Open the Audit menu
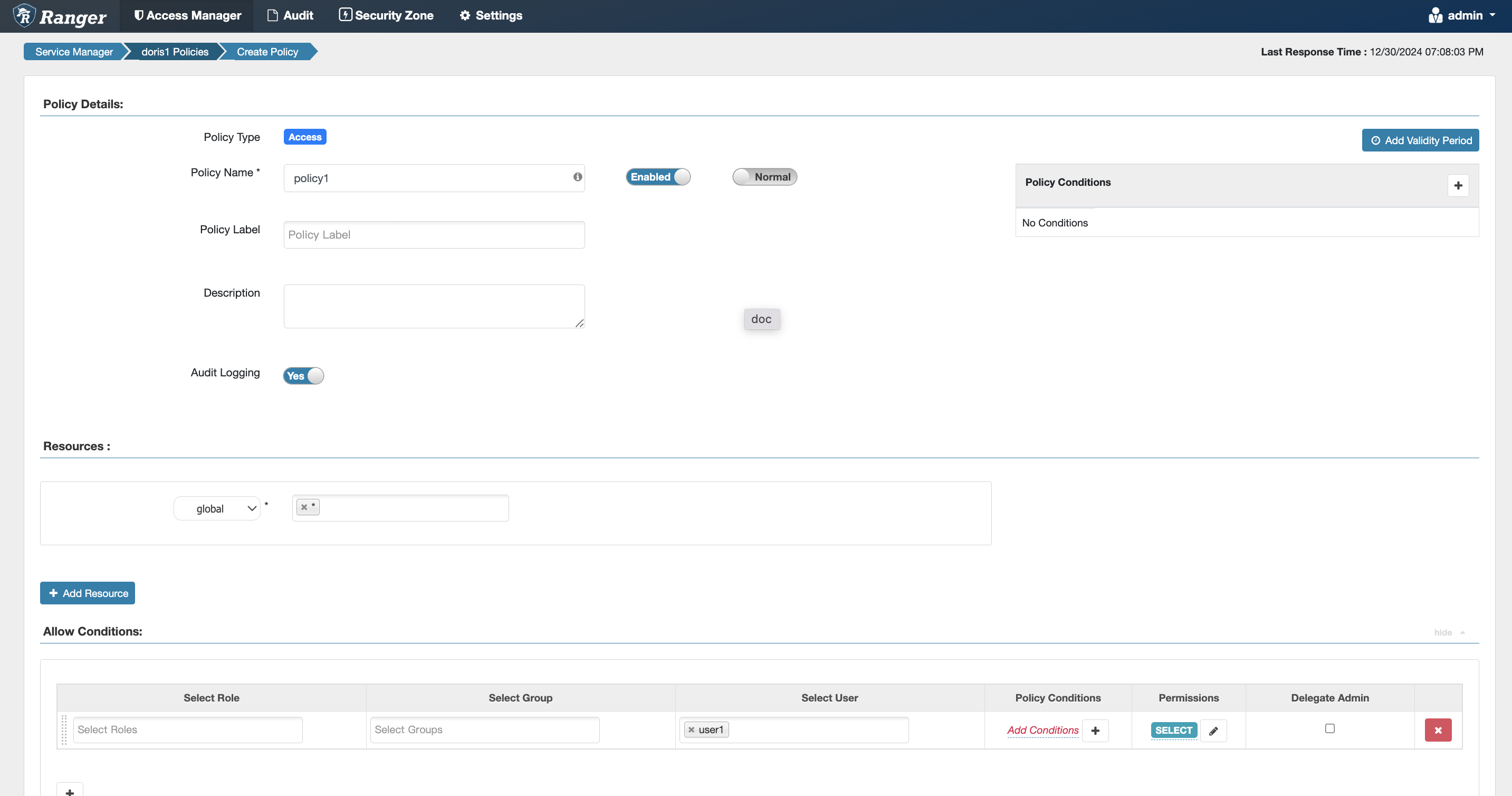Image resolution: width=1512 pixels, height=796 pixels. pos(291,16)
